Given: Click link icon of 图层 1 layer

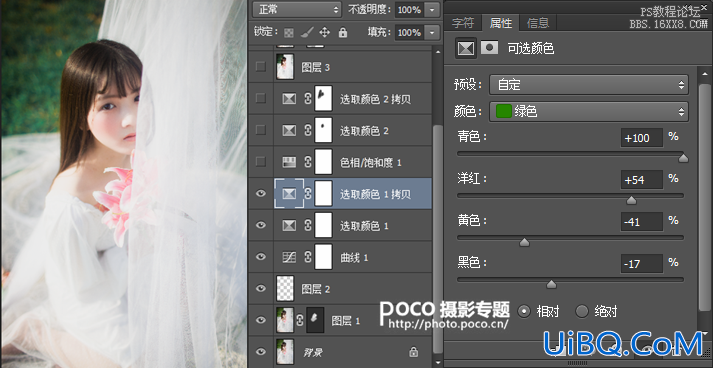Looking at the screenshot, I should tap(300, 320).
